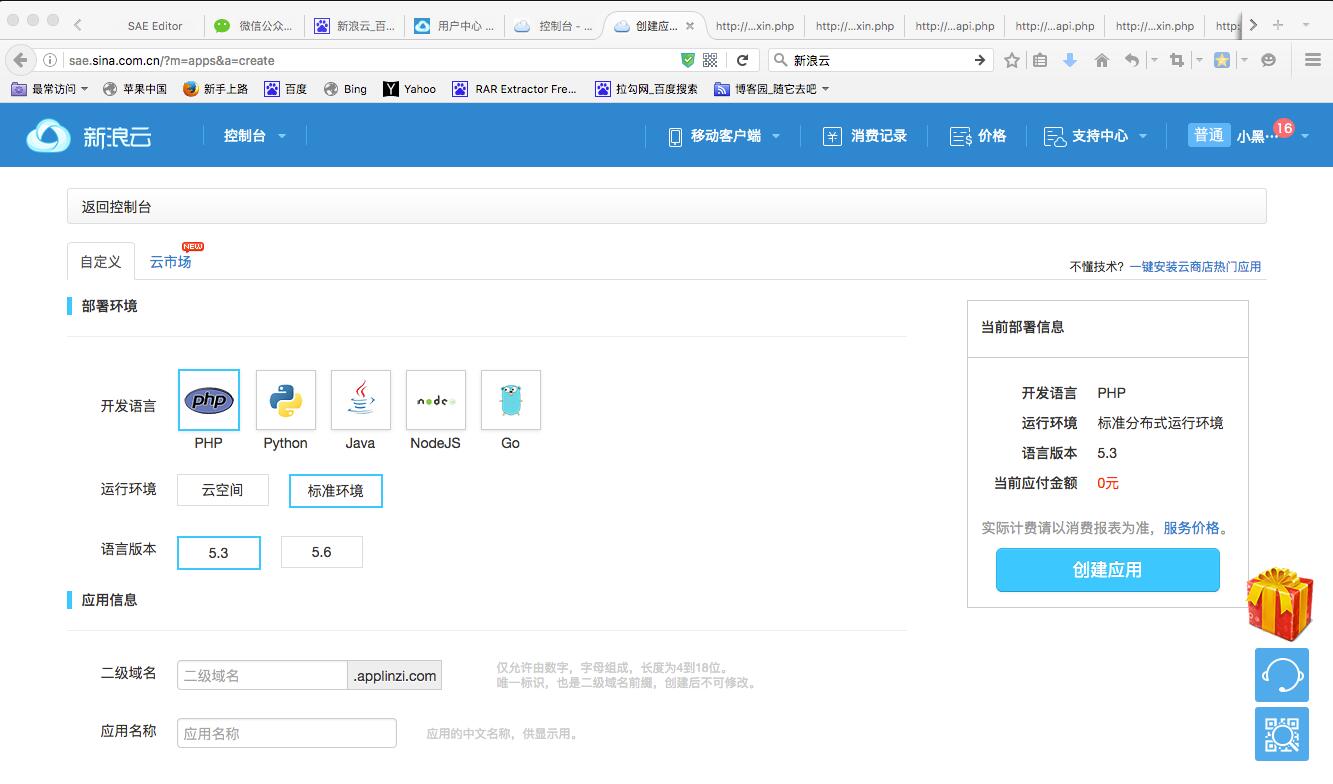The height and width of the screenshot is (784, 1333).
Task: Switch to SAE Editor browser tab
Action: (155, 26)
